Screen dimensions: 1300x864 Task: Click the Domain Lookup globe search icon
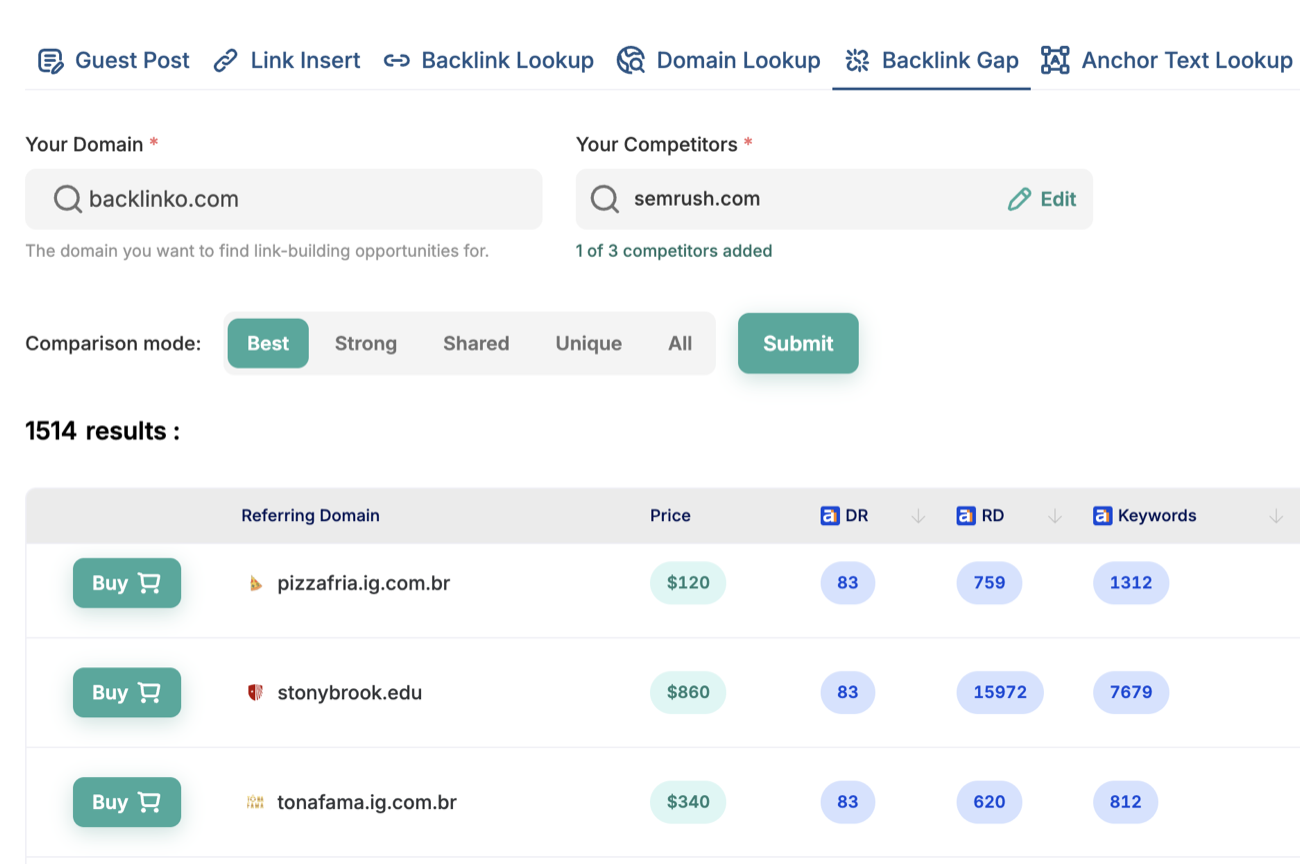[631, 61]
